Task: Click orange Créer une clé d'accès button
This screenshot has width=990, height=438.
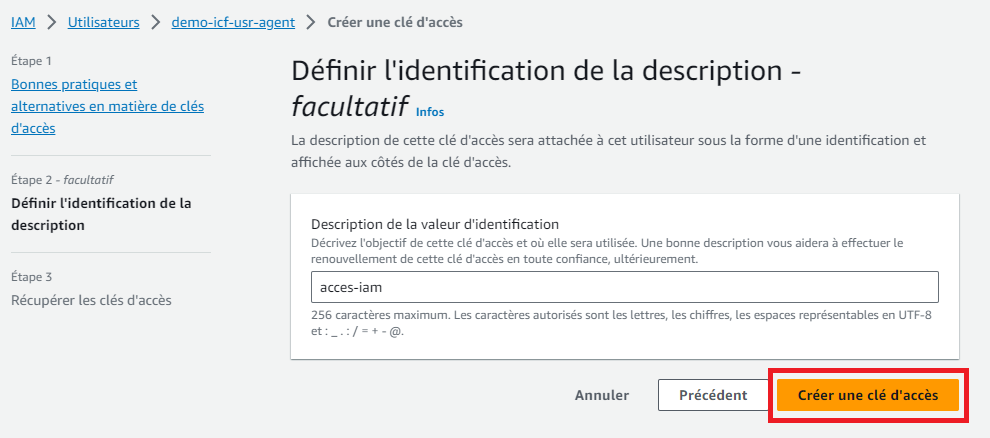Action: coord(868,395)
